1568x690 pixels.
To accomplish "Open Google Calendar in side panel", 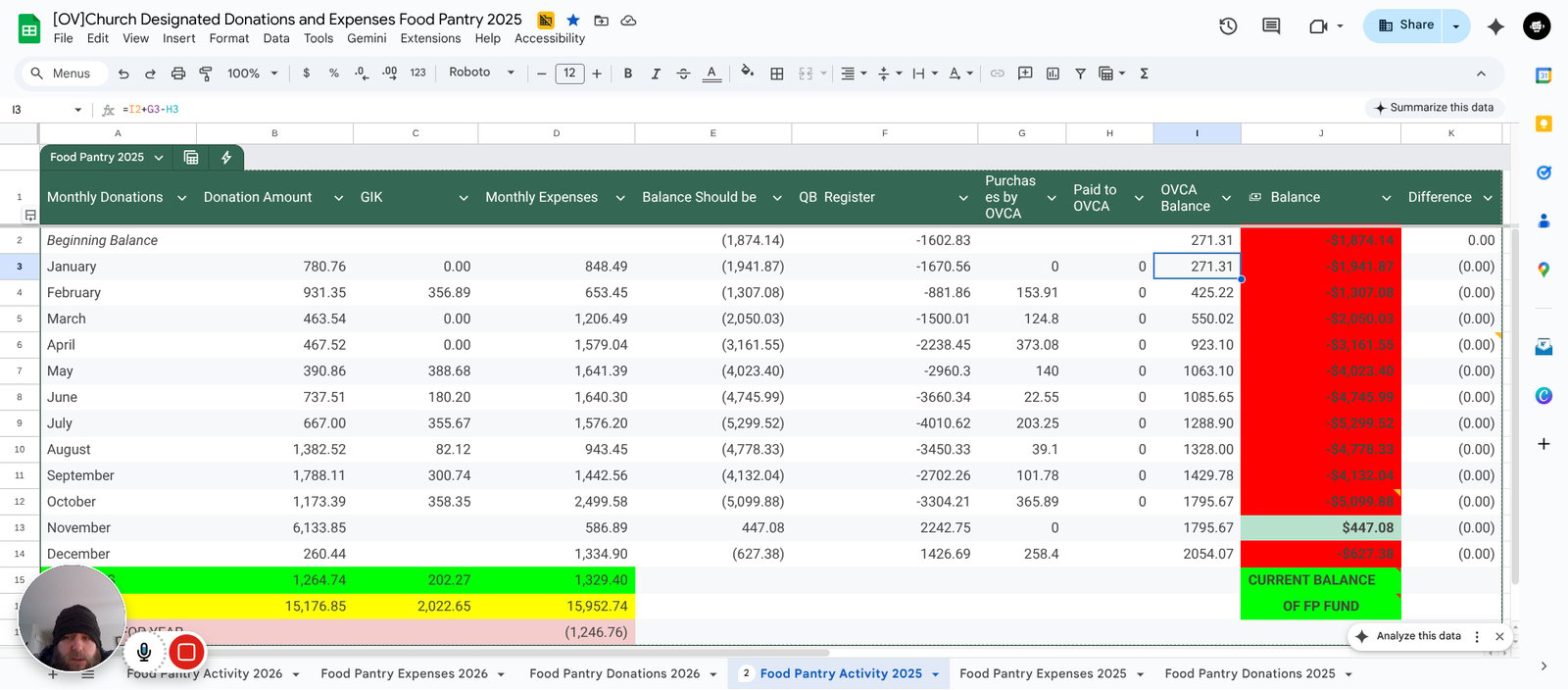I will coord(1543,75).
